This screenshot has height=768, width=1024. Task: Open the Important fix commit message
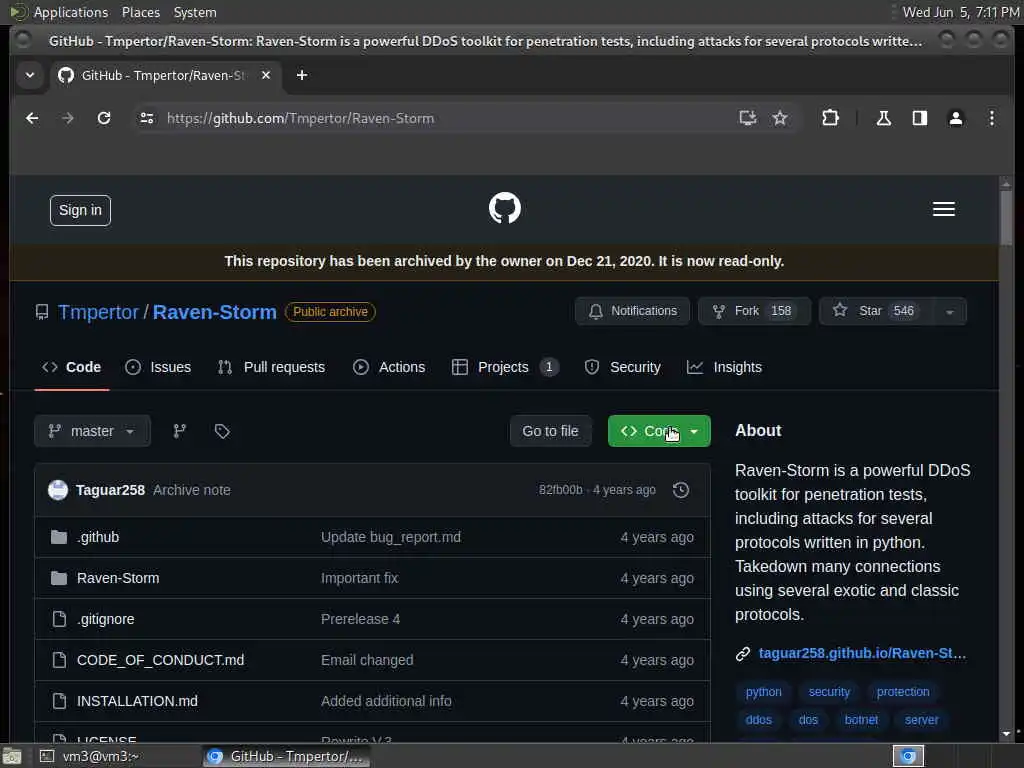tap(359, 578)
